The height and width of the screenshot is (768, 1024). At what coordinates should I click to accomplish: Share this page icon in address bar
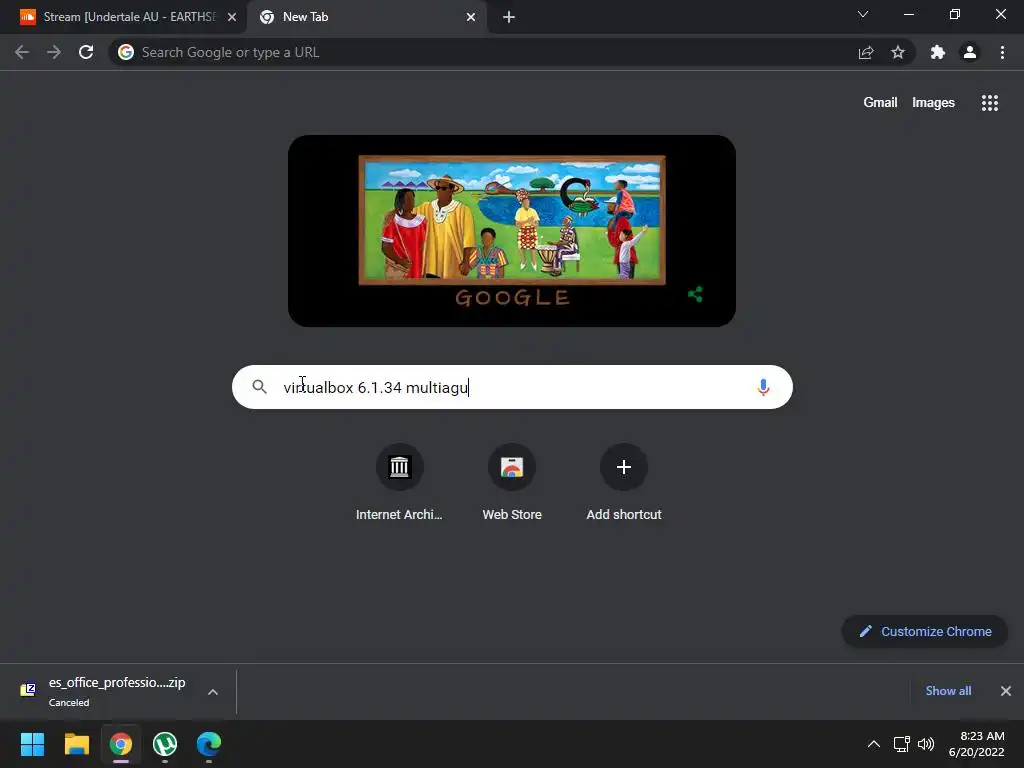(x=866, y=52)
